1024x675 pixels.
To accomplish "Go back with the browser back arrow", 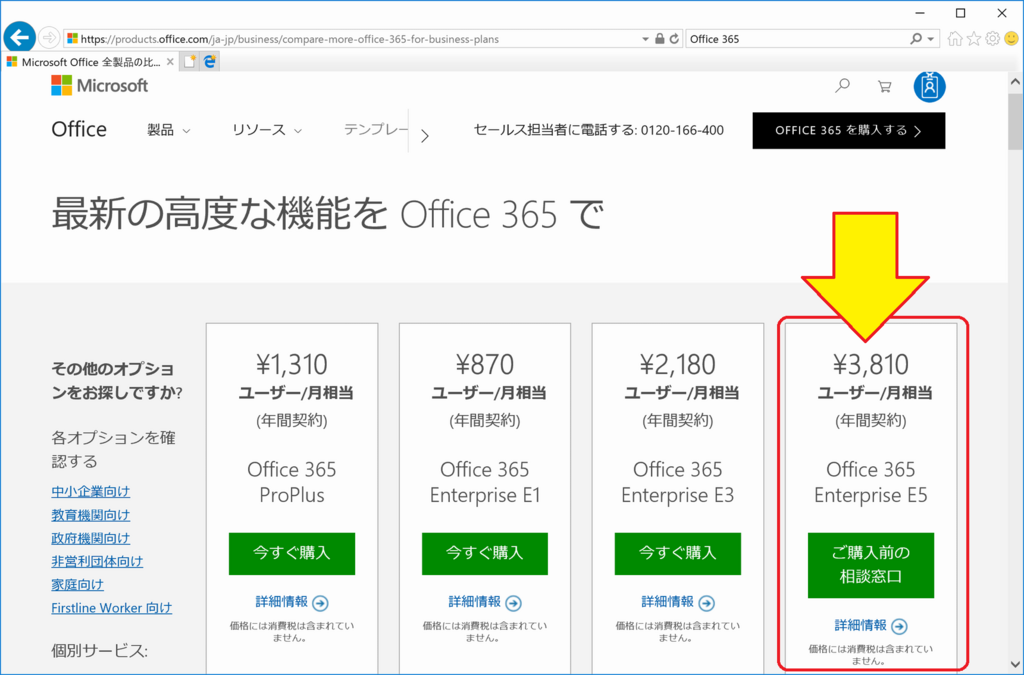I will click(20, 37).
